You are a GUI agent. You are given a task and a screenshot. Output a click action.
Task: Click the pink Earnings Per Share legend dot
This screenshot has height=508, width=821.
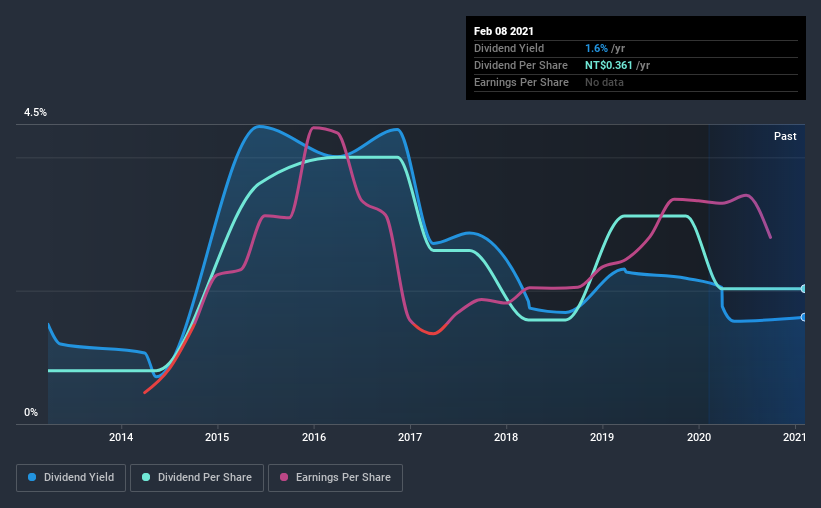(x=284, y=477)
